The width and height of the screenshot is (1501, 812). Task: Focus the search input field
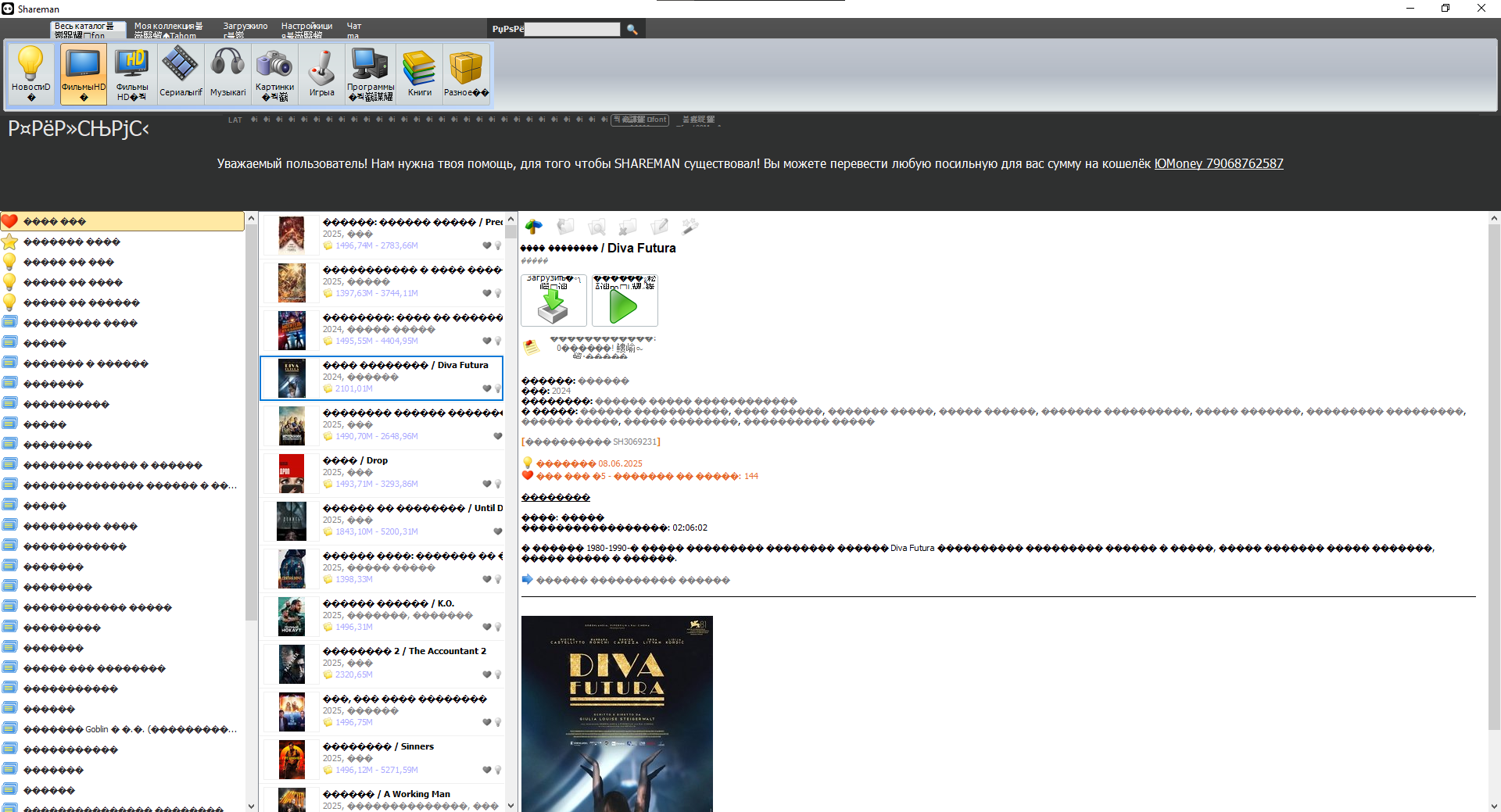[x=572, y=29]
